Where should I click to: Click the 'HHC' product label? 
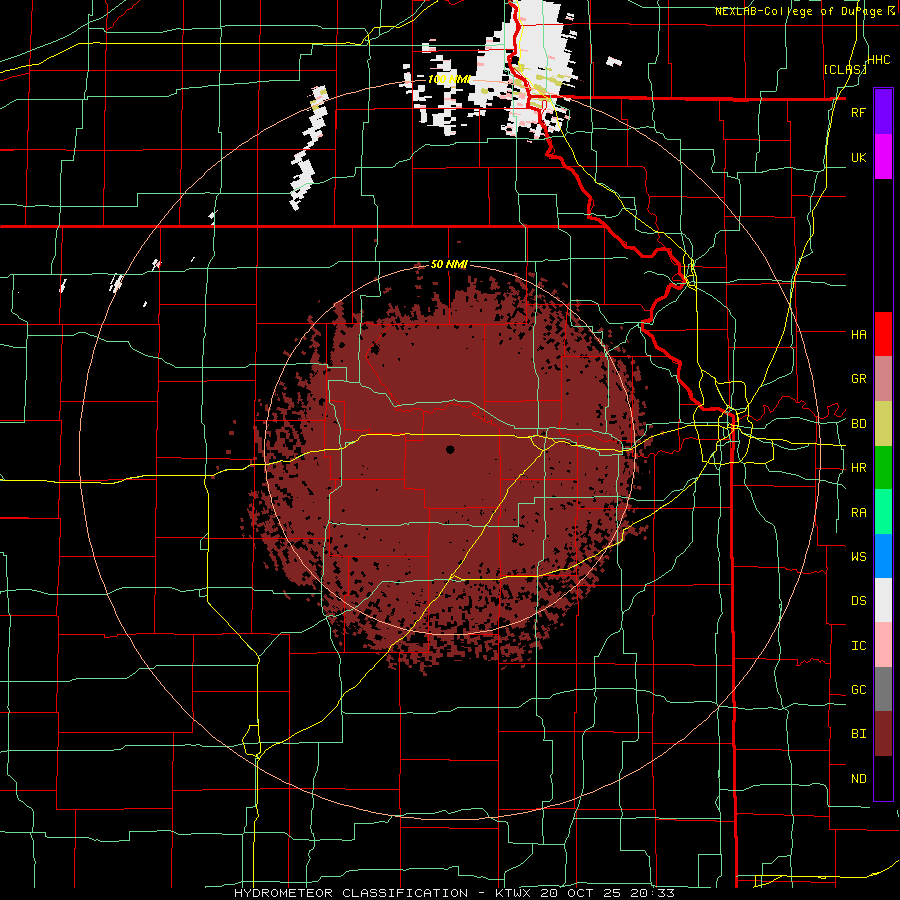(x=879, y=60)
